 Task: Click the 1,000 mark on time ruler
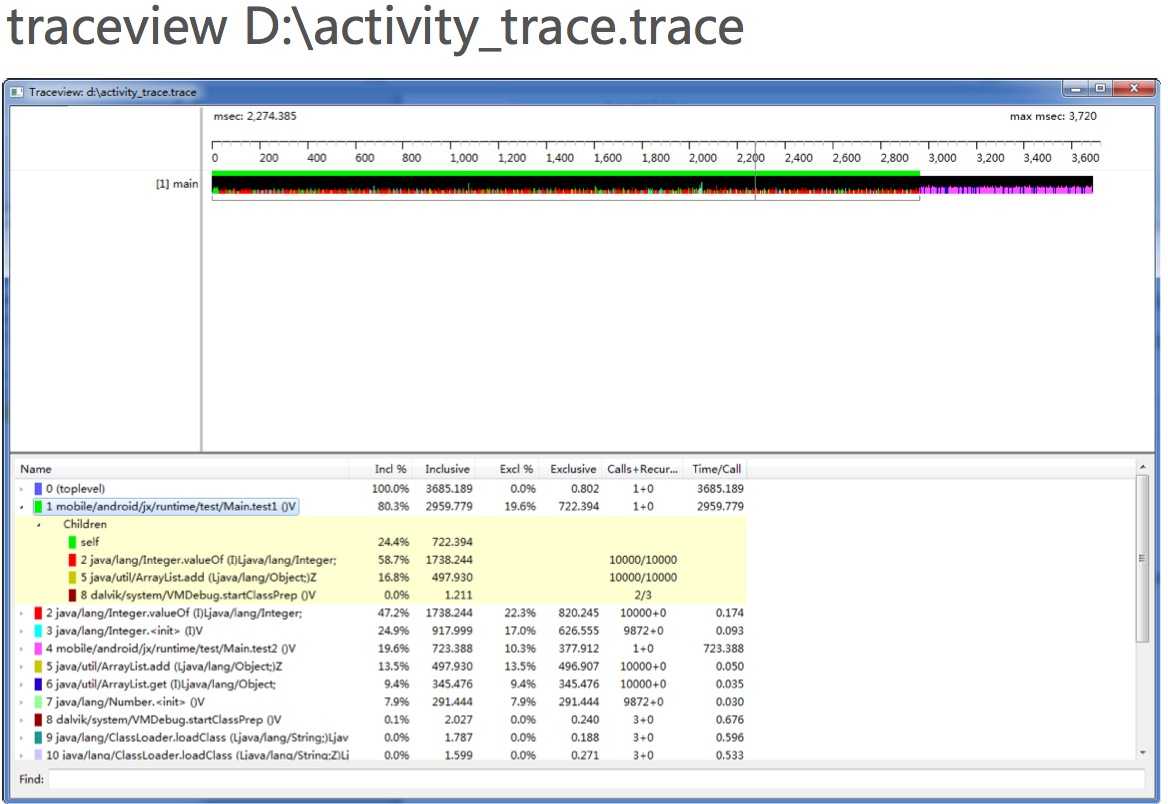463,158
